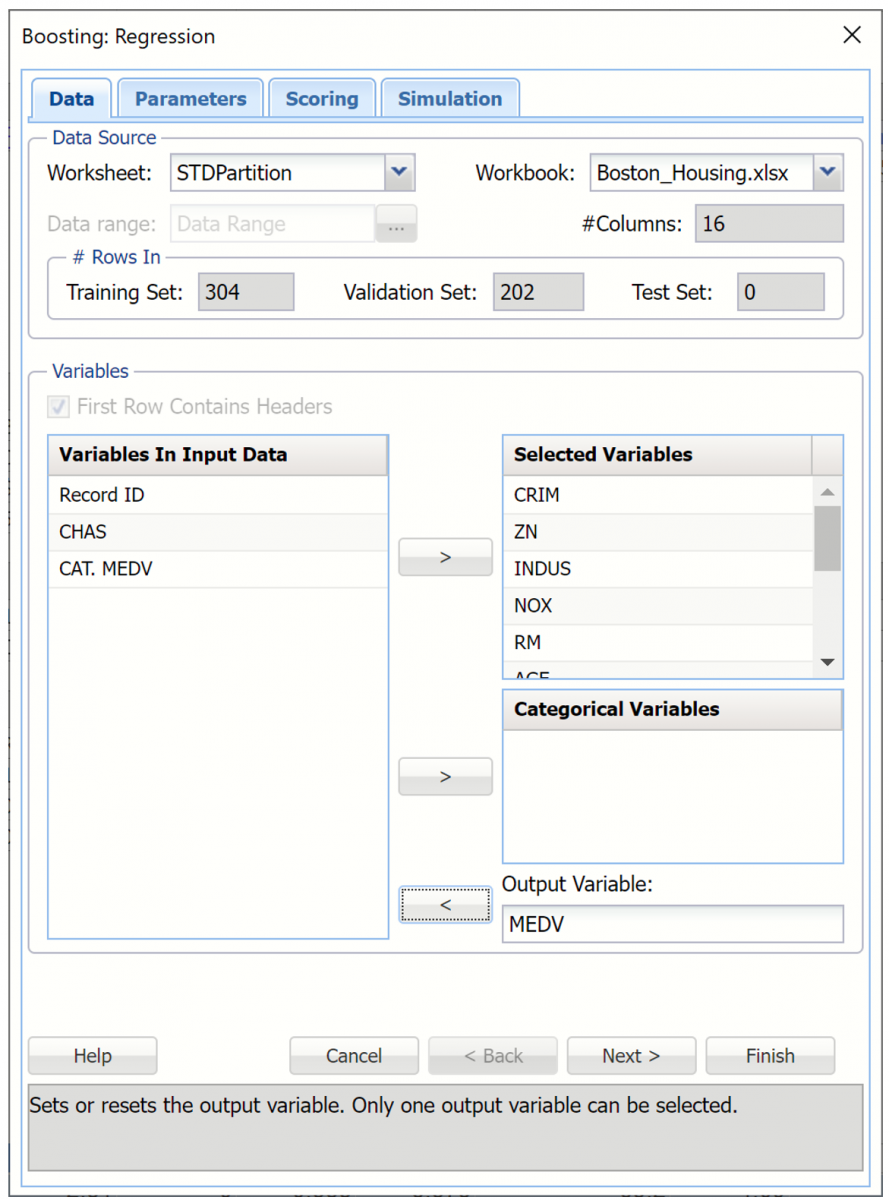The height and width of the screenshot is (1200, 889).
Task: Click the add-to-Selected-Variables arrow button
Action: (445, 557)
